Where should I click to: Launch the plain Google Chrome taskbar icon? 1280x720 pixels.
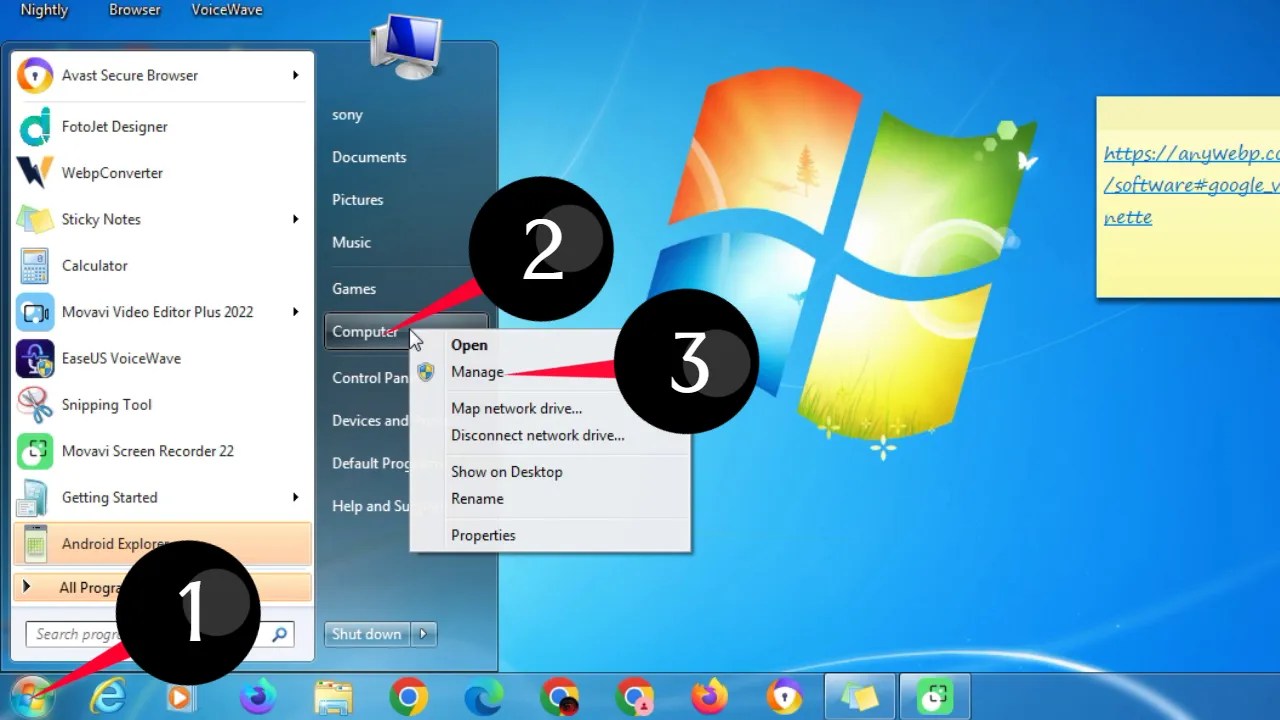(x=408, y=697)
